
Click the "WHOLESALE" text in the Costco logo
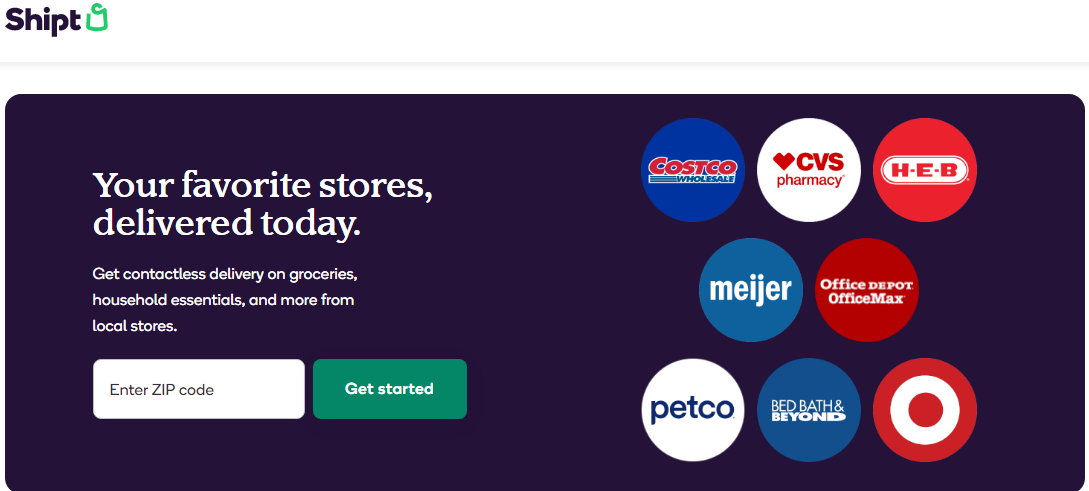pyautogui.click(x=707, y=179)
